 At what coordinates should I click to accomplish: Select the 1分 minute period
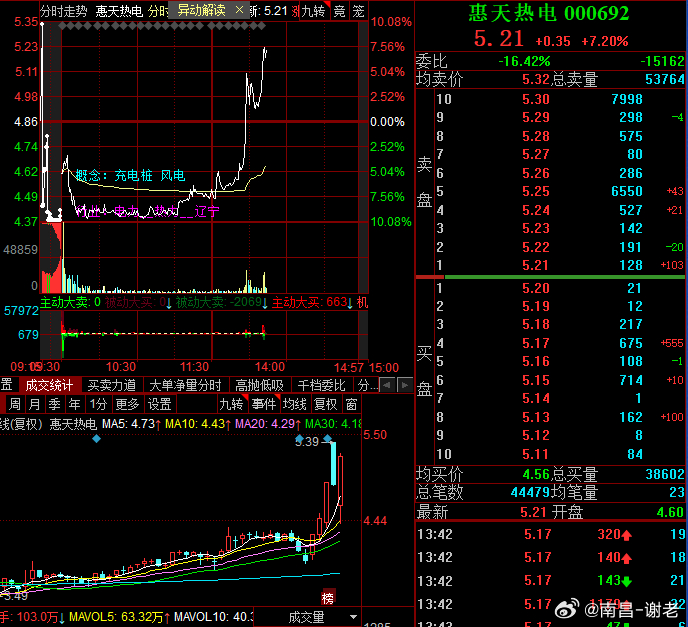click(98, 404)
